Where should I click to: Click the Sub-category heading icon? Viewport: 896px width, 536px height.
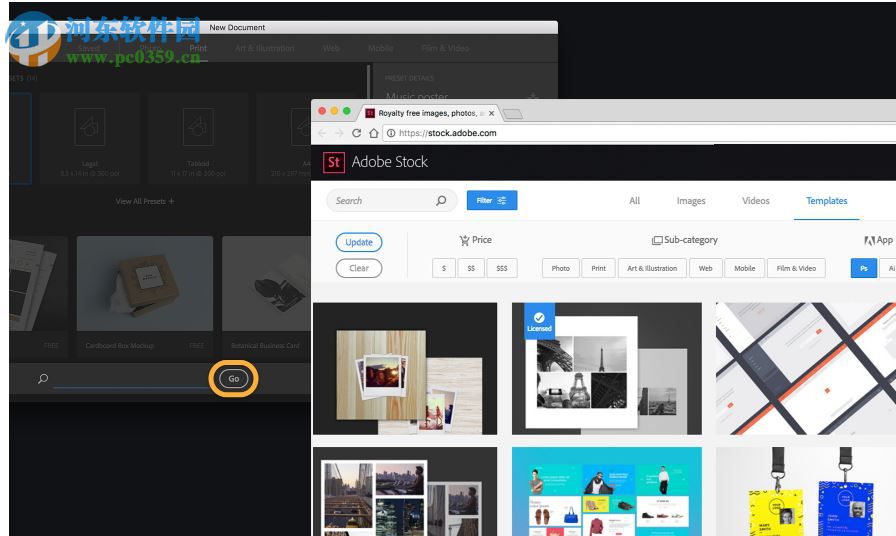(x=657, y=241)
